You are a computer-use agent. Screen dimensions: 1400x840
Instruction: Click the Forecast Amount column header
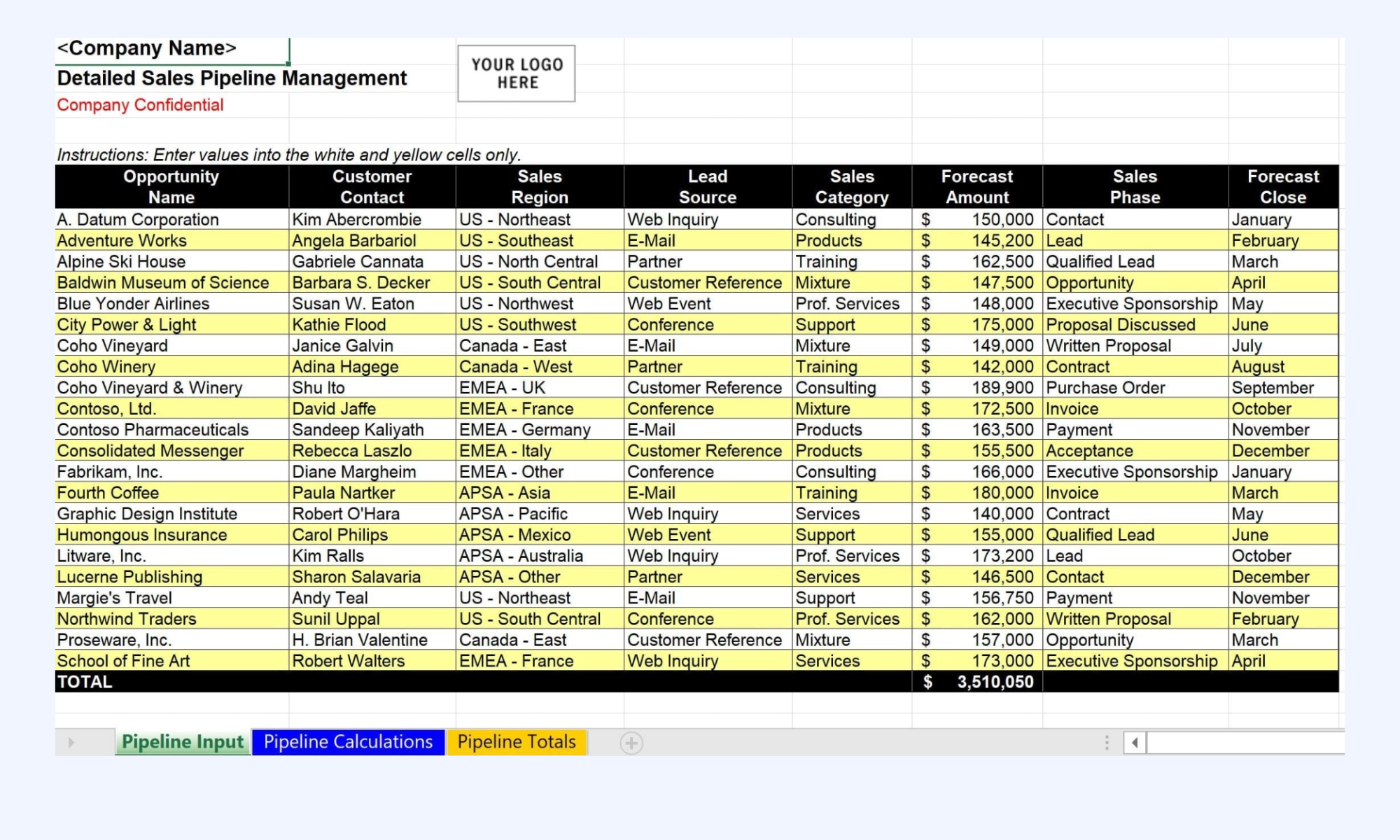point(977,187)
